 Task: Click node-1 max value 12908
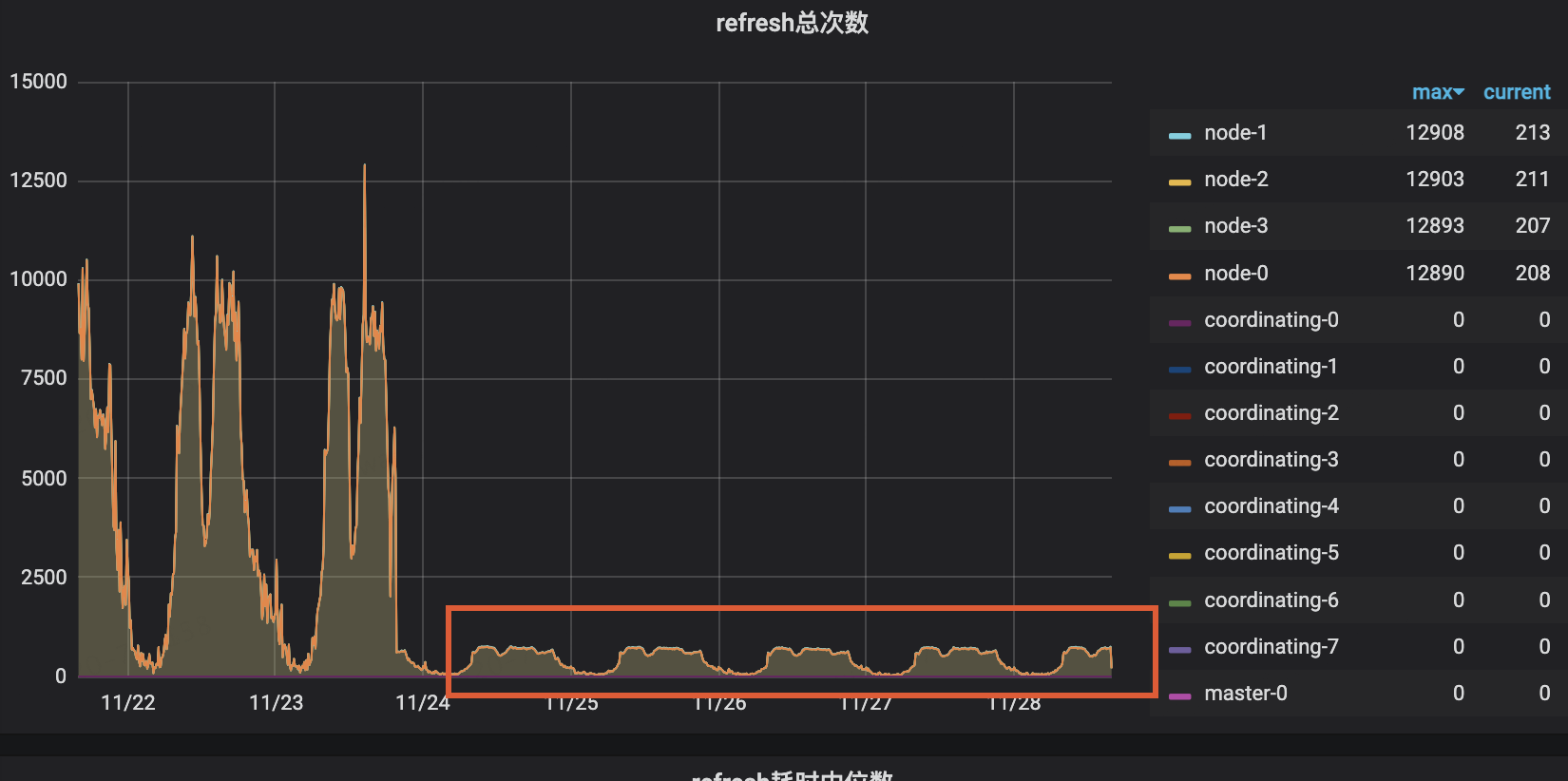point(1435,133)
